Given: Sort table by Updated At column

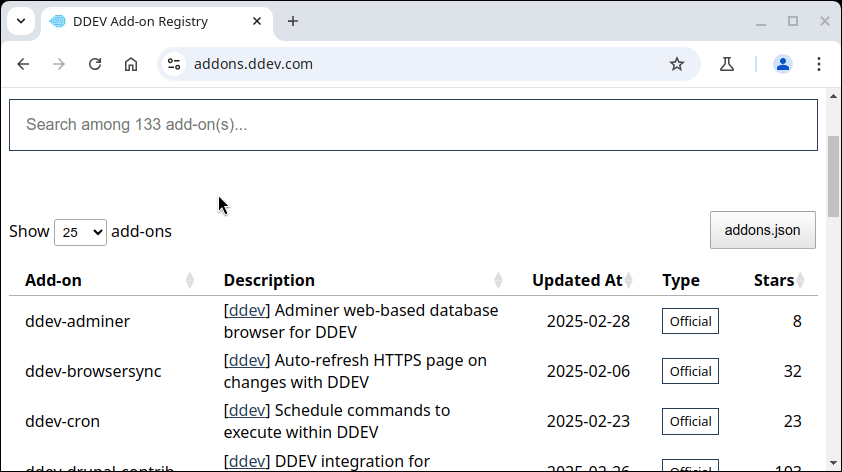Looking at the screenshot, I should point(577,280).
